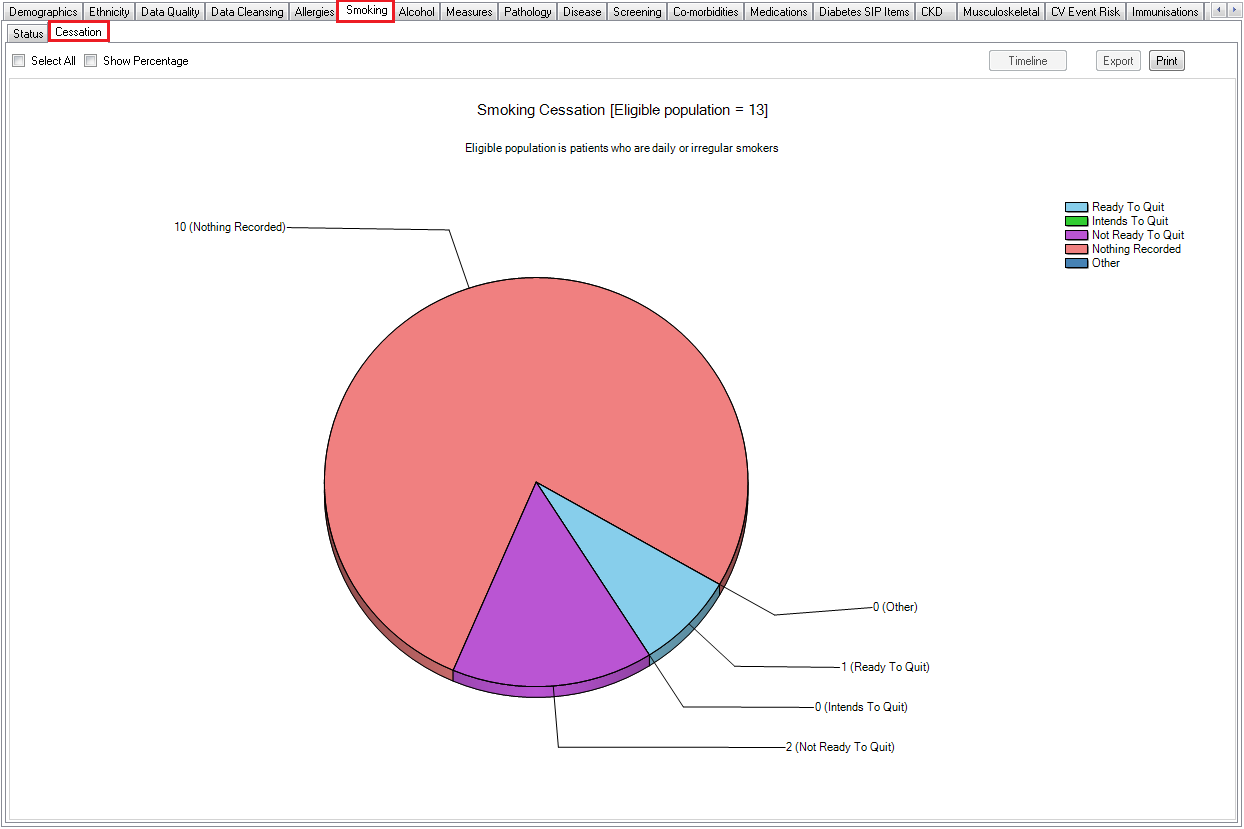Click the Not Ready To Quit legend swatch
Screen dimensions: 1244x829
coord(1076,235)
